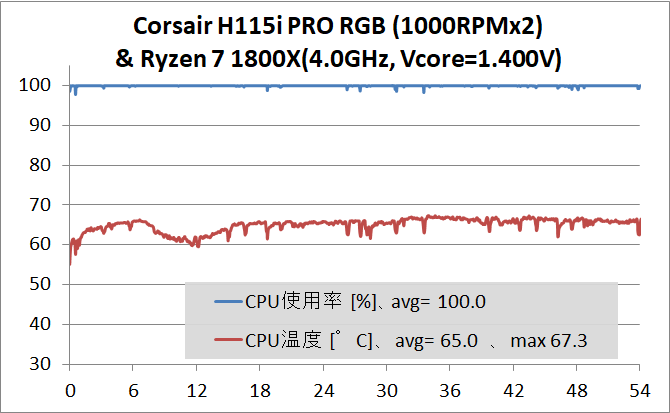Click the y-axis label '90'
Image resolution: width=670 pixels, height=413 pixels.
pos(40,125)
